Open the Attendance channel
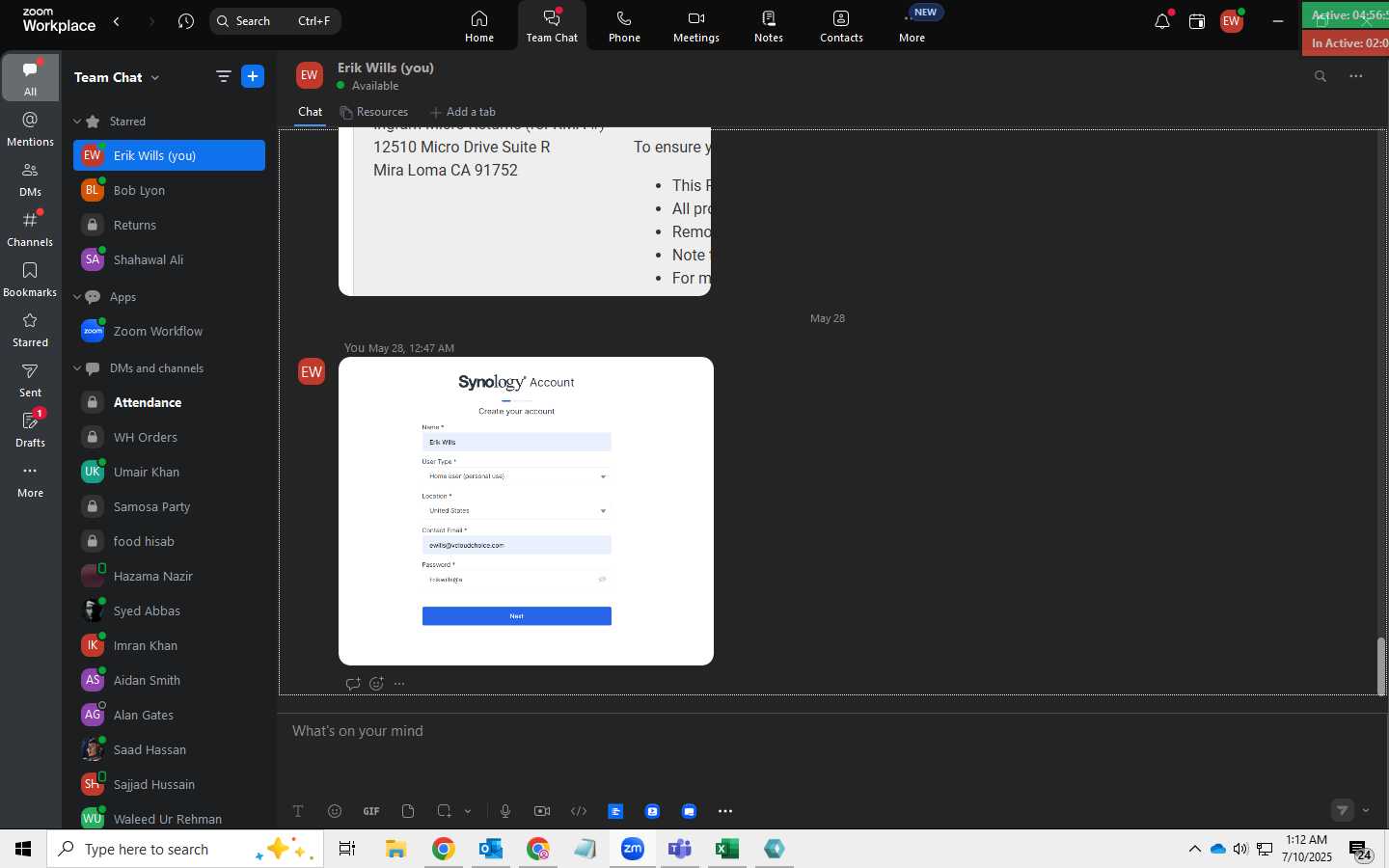The height and width of the screenshot is (868, 1389). click(169, 402)
